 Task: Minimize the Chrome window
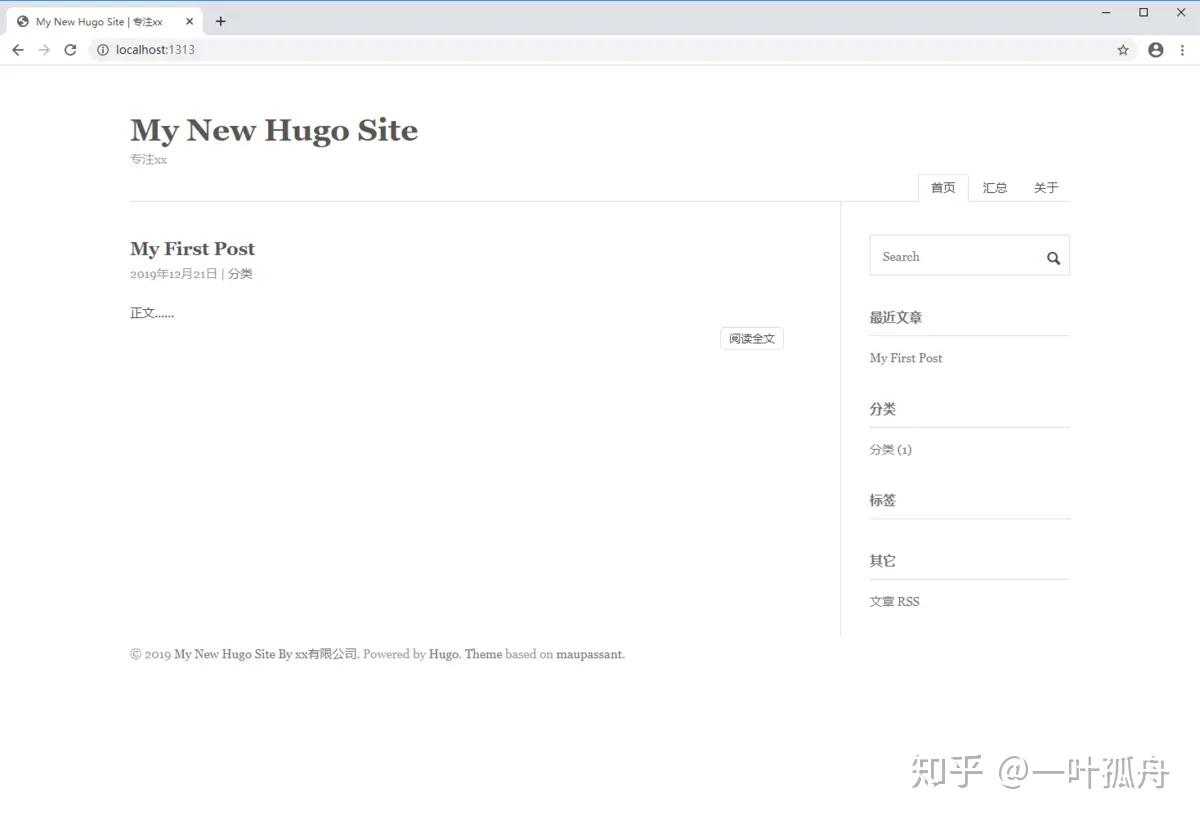(1106, 12)
